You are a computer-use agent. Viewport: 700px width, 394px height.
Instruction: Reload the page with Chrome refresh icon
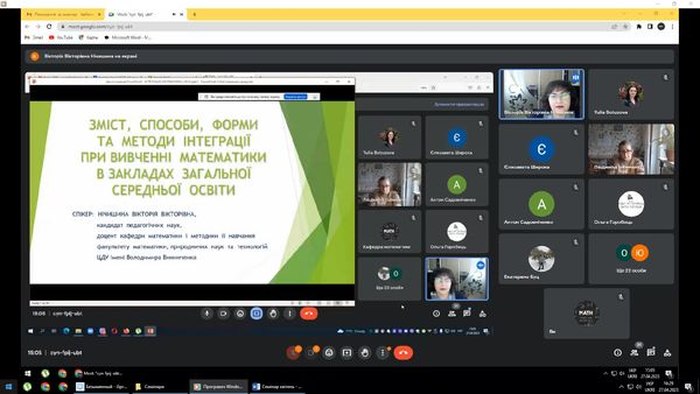pyautogui.click(x=49, y=27)
